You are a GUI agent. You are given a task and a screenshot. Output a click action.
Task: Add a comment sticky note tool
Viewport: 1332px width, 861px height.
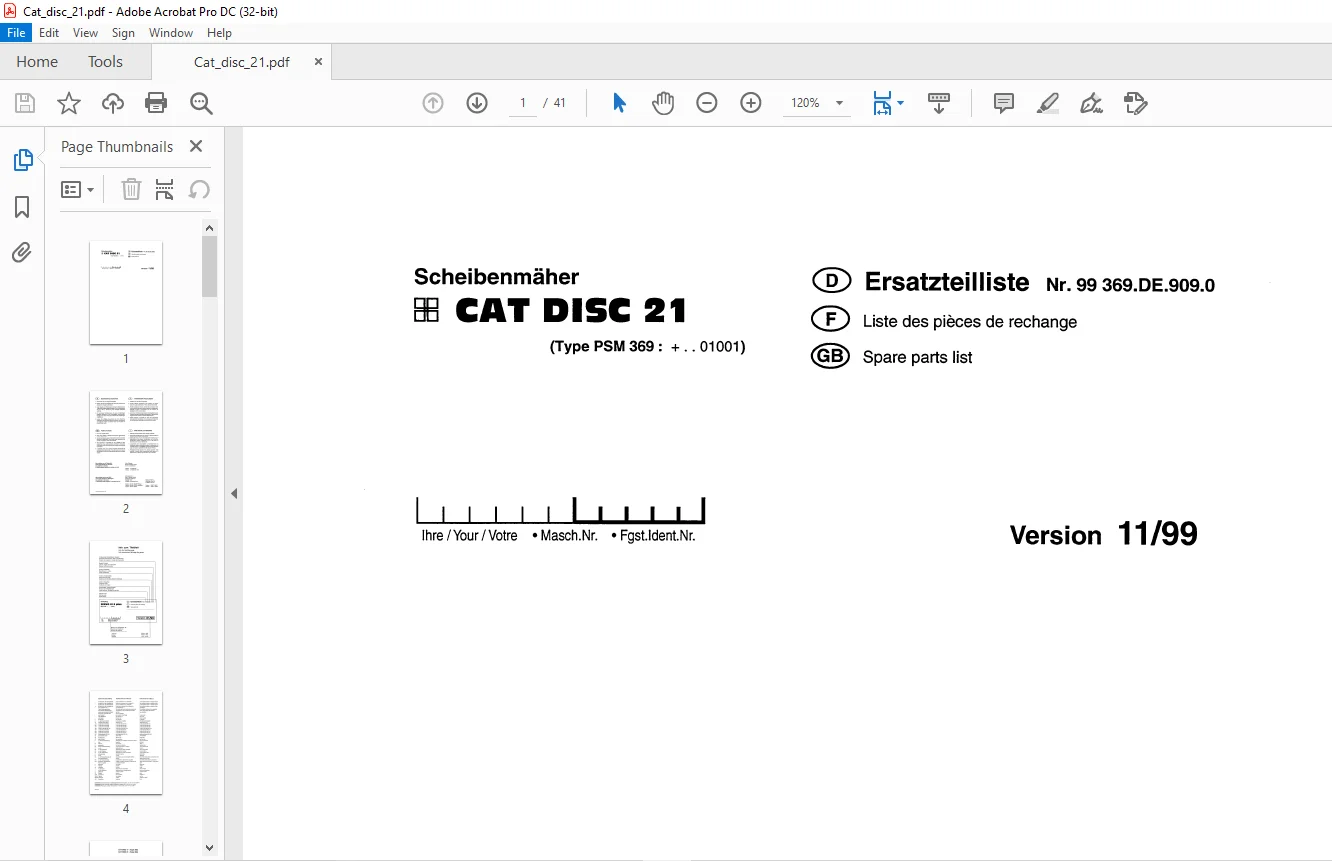pos(1004,103)
